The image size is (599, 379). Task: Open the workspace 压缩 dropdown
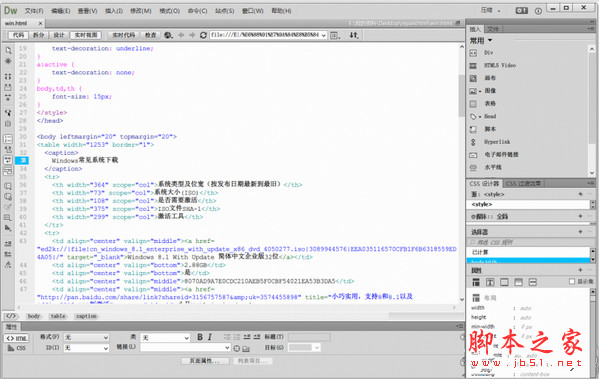491,11
